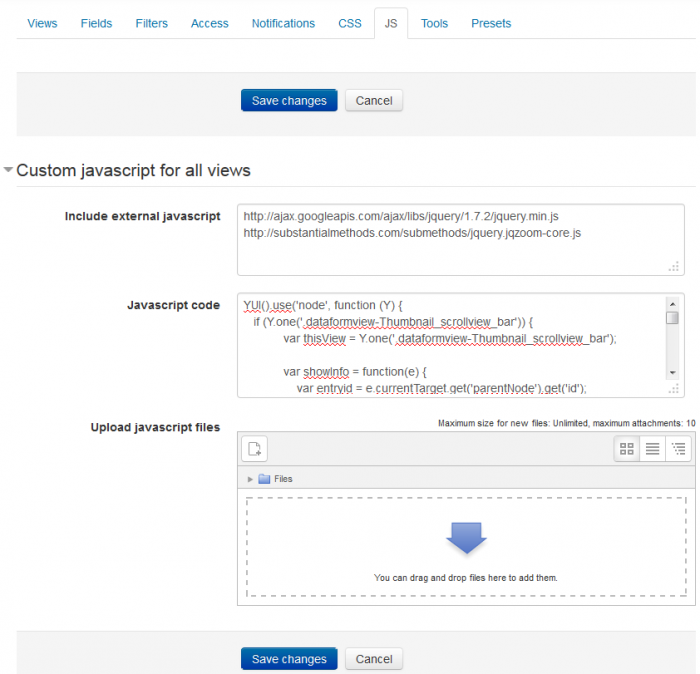Switch file manager to tree view
The width and height of the screenshot is (700, 674).
pyautogui.click(x=679, y=449)
